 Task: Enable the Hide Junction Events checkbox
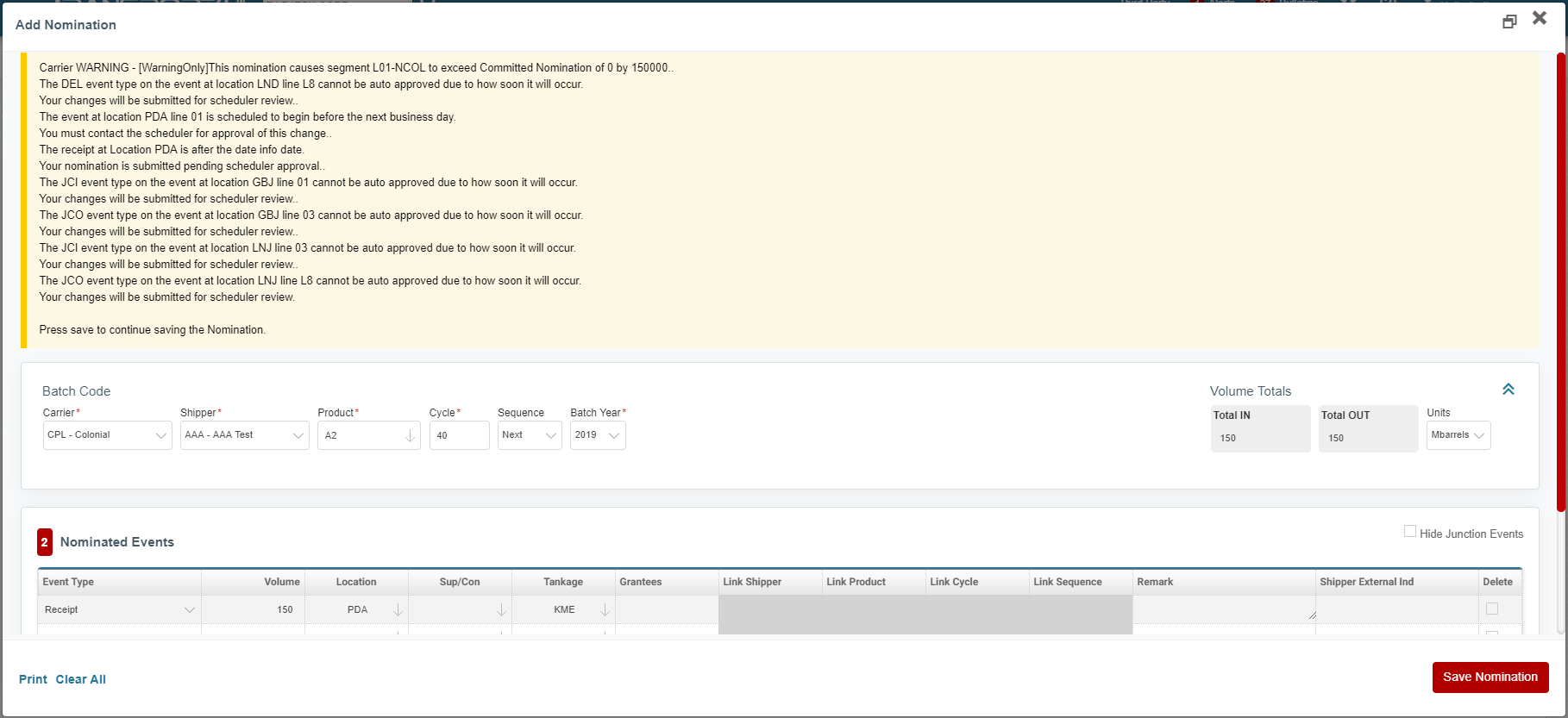1409,532
